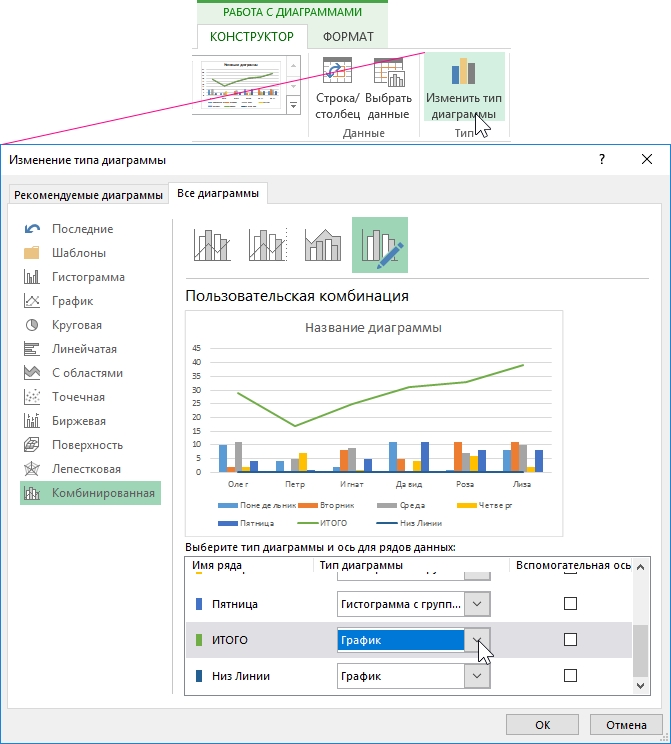671x744 pixels.
Task: Pick the custom combination chart subtype icon
Action: (380, 245)
